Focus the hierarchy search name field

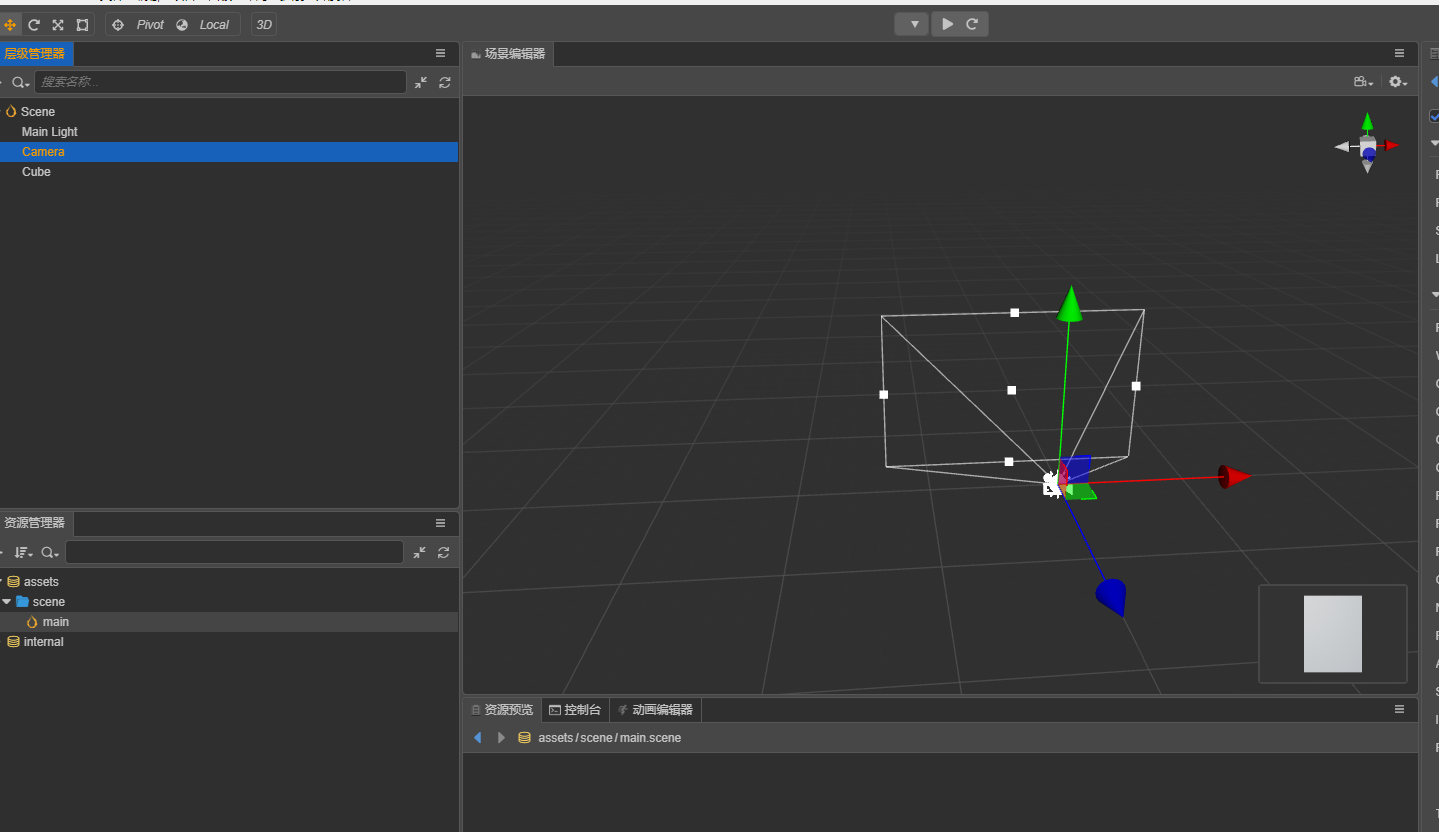(221, 82)
